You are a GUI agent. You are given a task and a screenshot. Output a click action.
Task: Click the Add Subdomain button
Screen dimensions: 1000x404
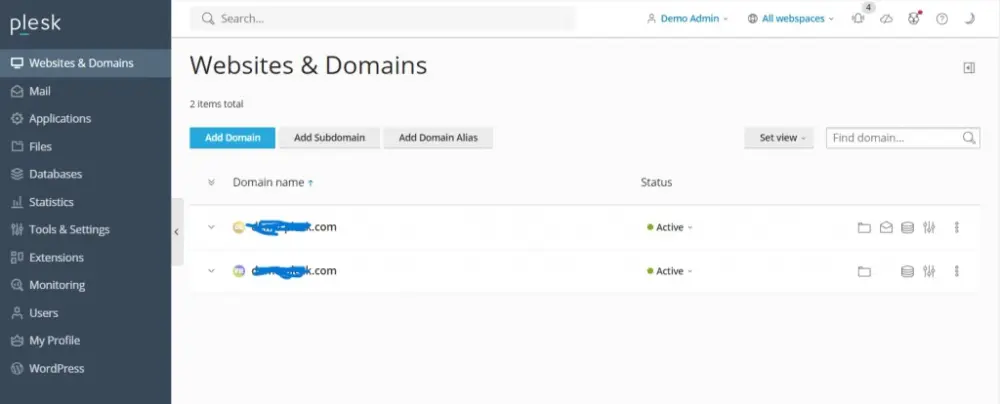pos(329,138)
